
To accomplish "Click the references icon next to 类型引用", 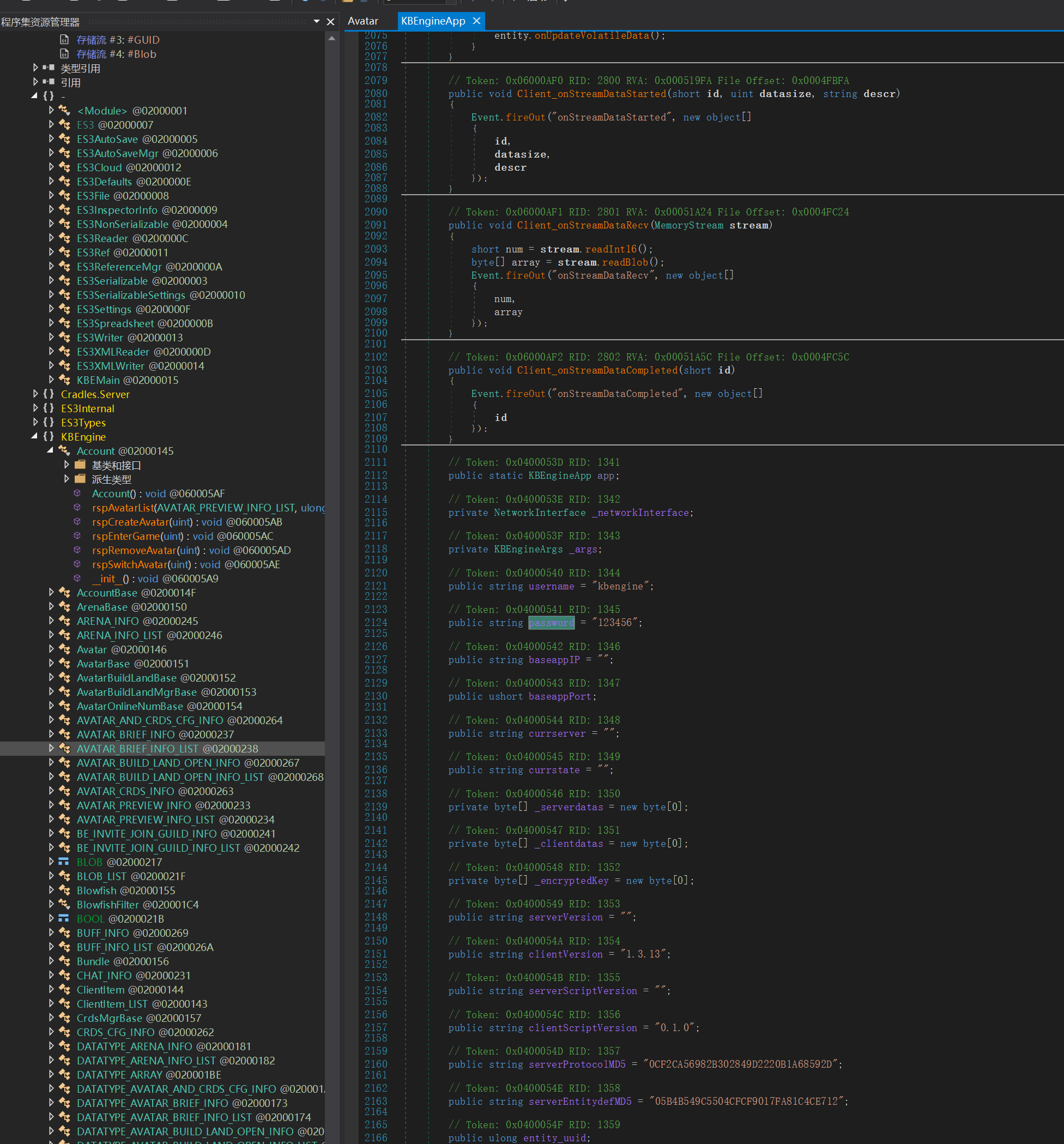I will pyautogui.click(x=49, y=68).
